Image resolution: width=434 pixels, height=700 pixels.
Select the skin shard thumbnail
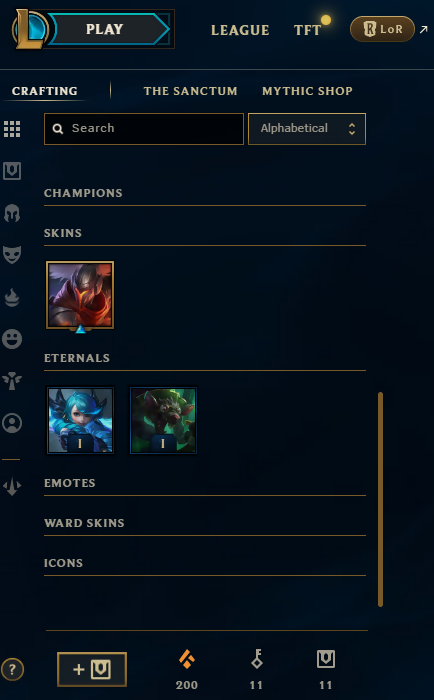click(x=80, y=296)
